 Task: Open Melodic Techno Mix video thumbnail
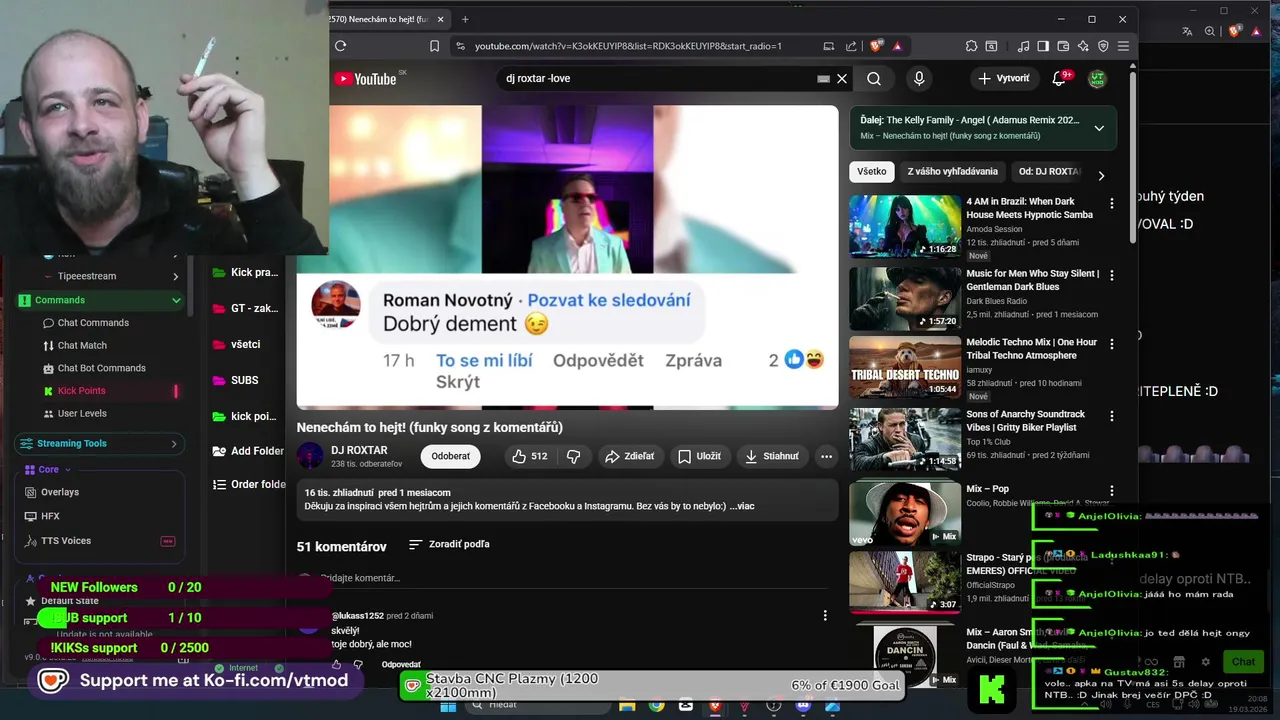905,367
